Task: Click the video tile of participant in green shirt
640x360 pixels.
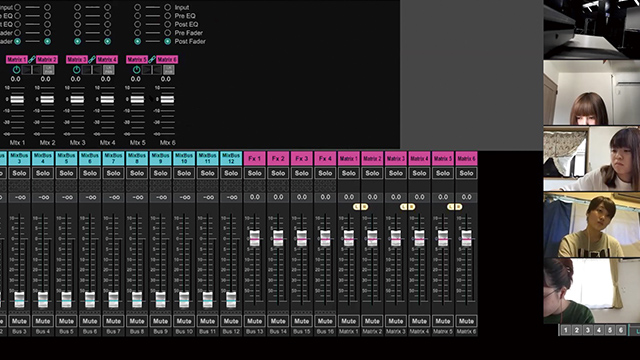Action: coord(592,291)
